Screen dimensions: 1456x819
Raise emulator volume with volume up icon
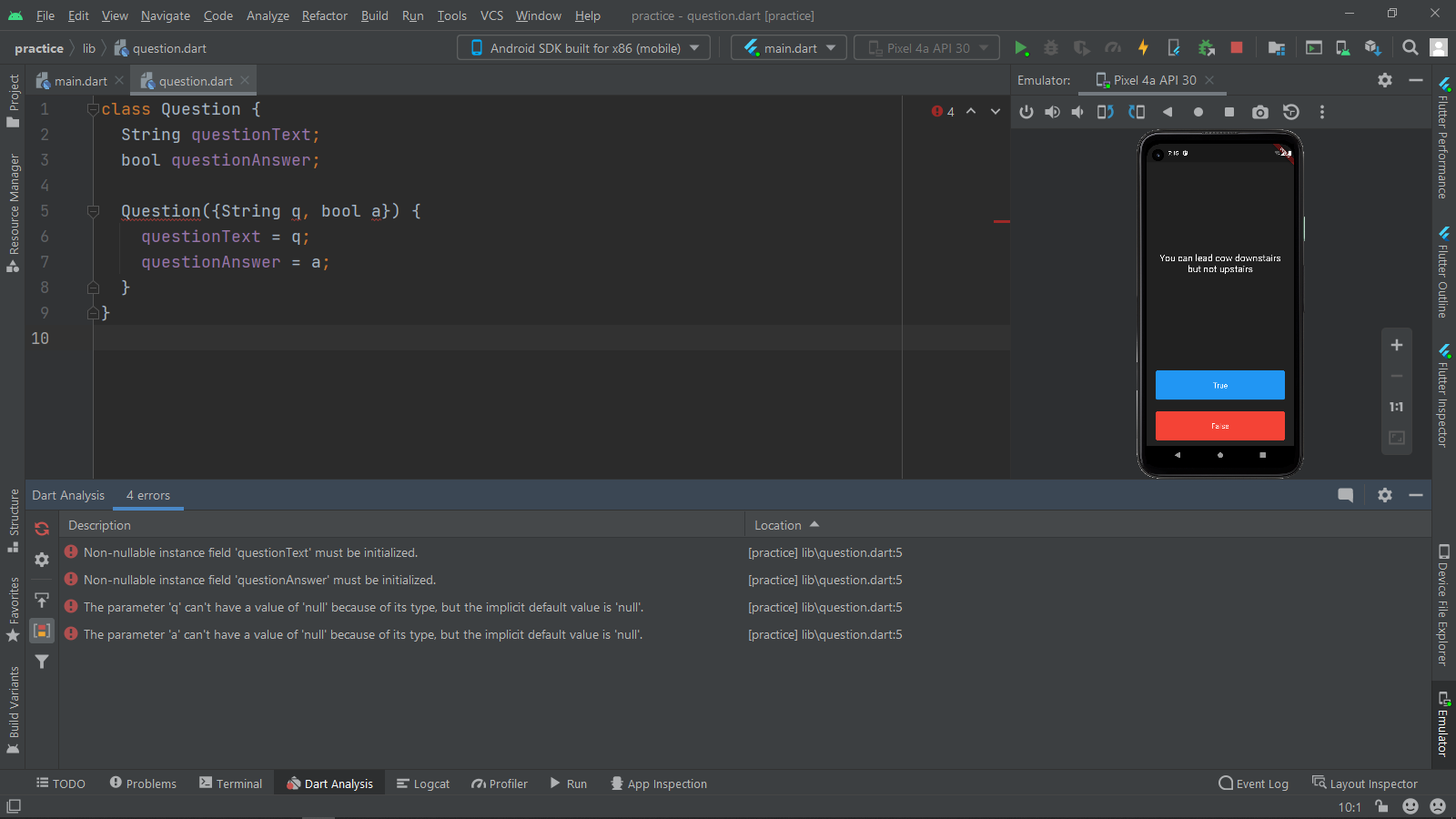(1052, 112)
